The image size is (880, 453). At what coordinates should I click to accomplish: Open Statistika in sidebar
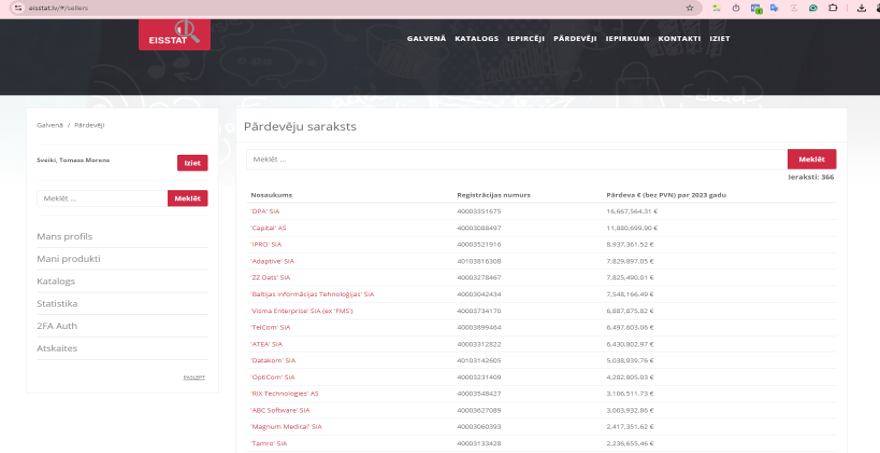point(57,304)
